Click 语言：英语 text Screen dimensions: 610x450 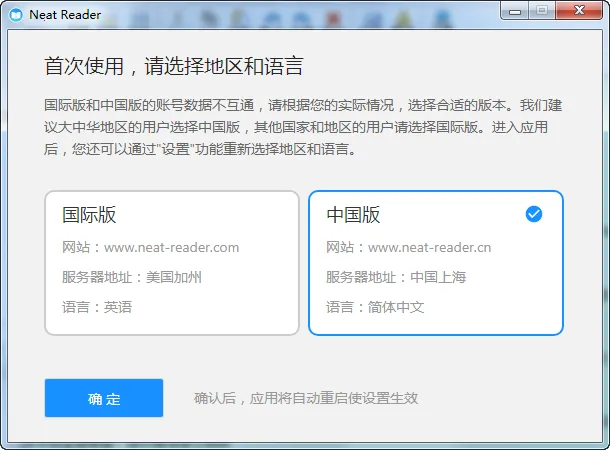pyautogui.click(x=97, y=307)
